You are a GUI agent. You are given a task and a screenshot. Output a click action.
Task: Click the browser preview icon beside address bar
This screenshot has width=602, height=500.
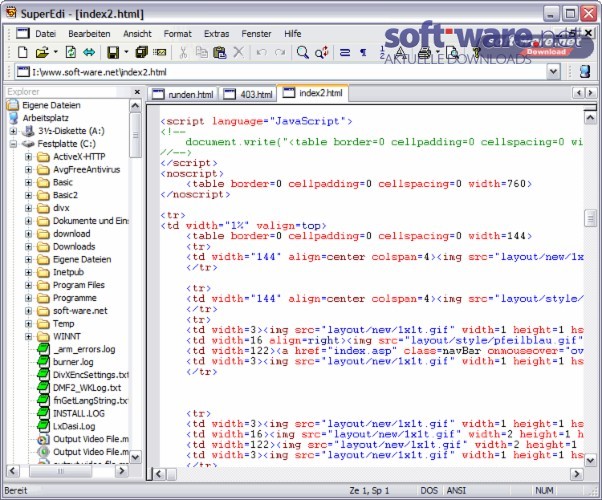pos(584,72)
